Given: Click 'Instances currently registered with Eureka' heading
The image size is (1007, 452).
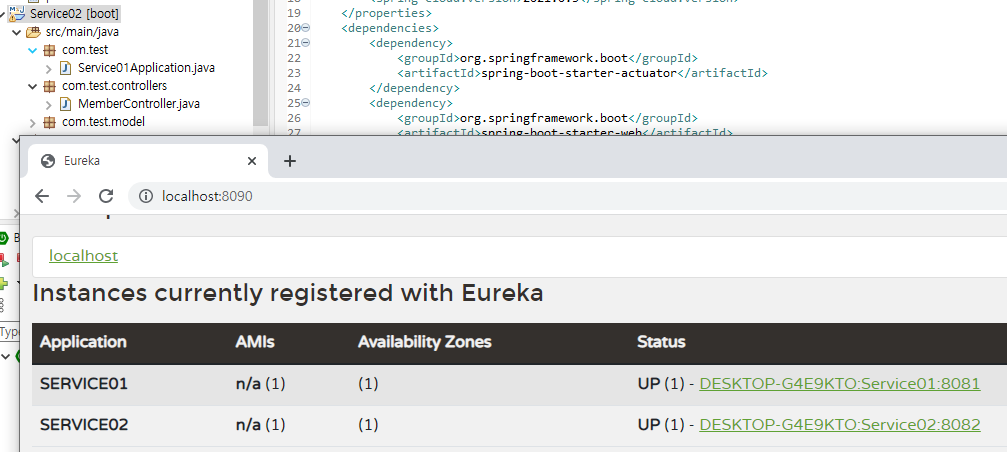Looking at the screenshot, I should coord(288,293).
